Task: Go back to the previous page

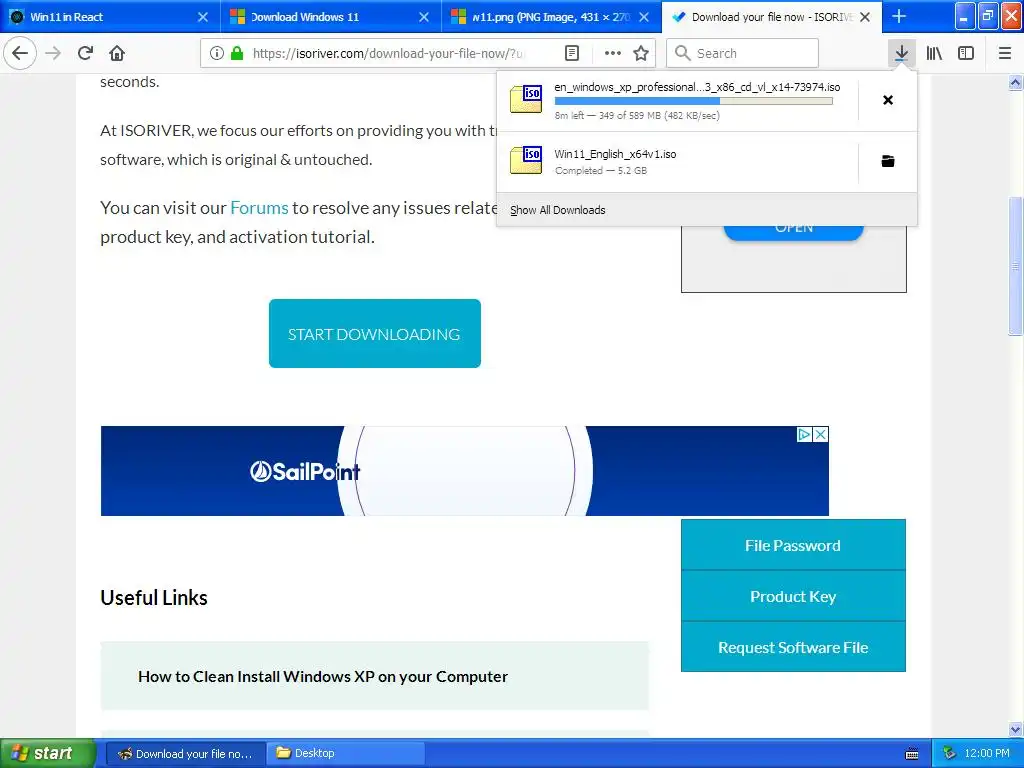Action: click(20, 54)
